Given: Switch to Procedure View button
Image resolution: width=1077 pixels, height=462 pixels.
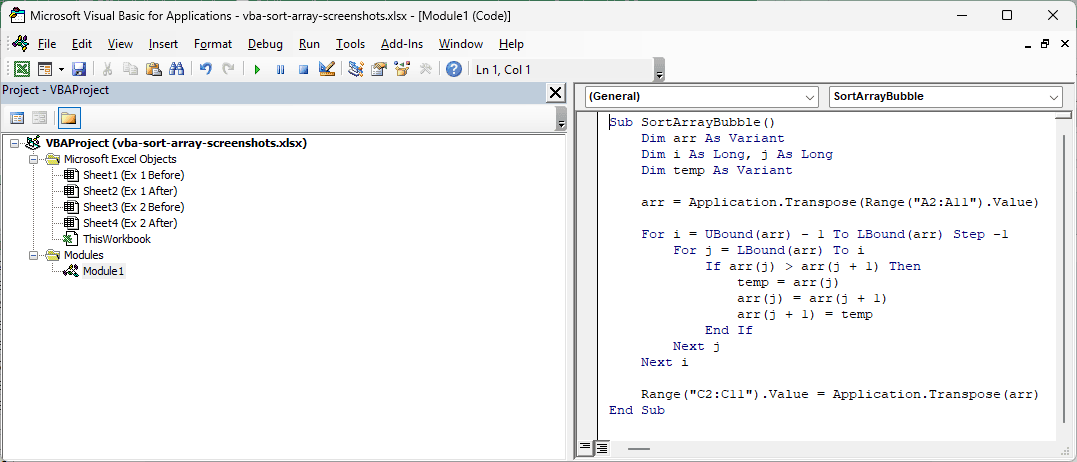Looking at the screenshot, I should coord(585,448).
